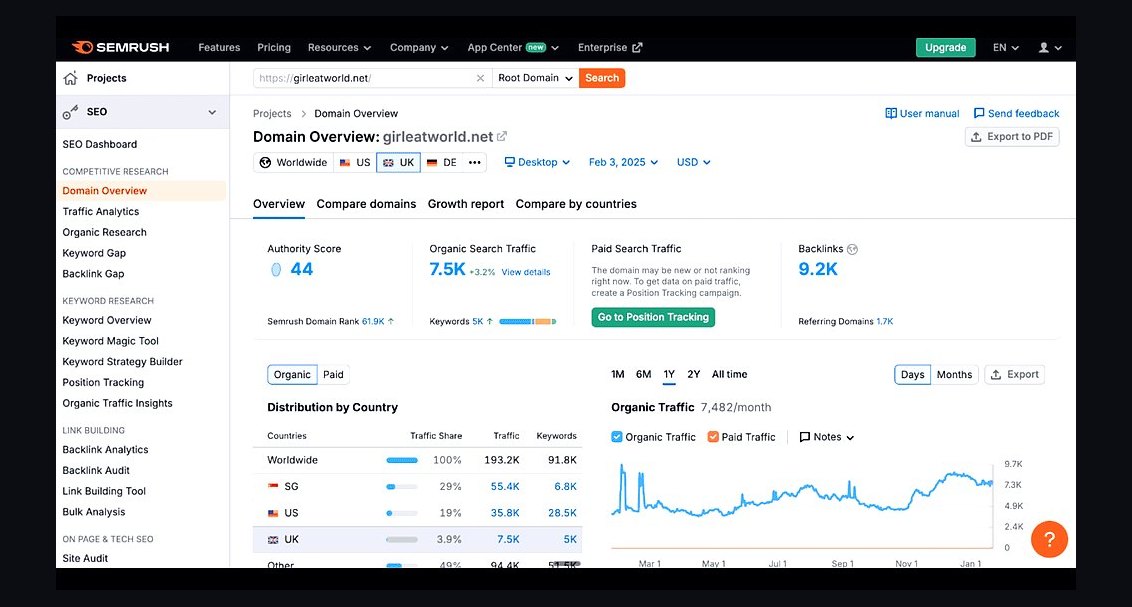The width and height of the screenshot is (1132, 607).
Task: Click the chart Export button
Action: pos(1014,375)
